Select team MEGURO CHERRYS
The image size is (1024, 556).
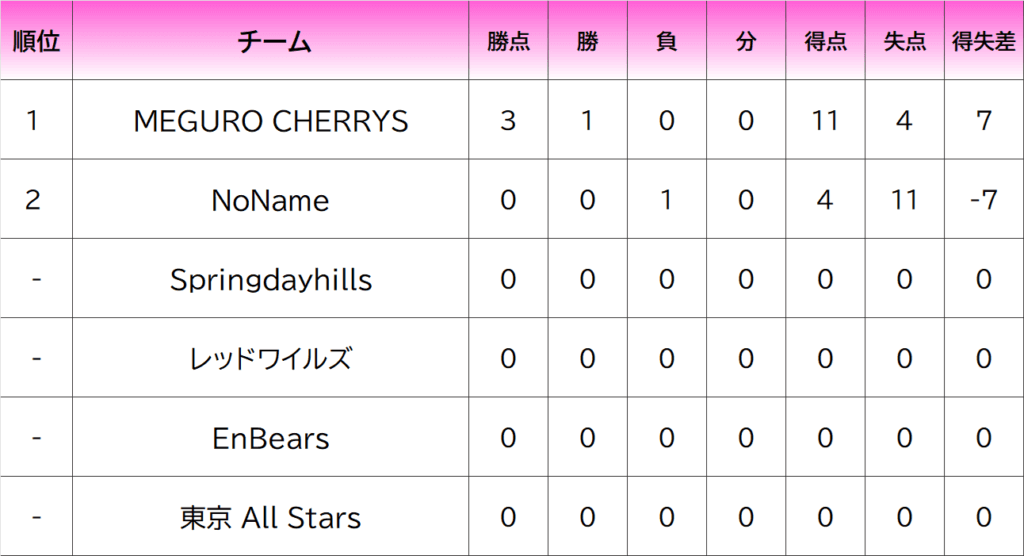(271, 121)
